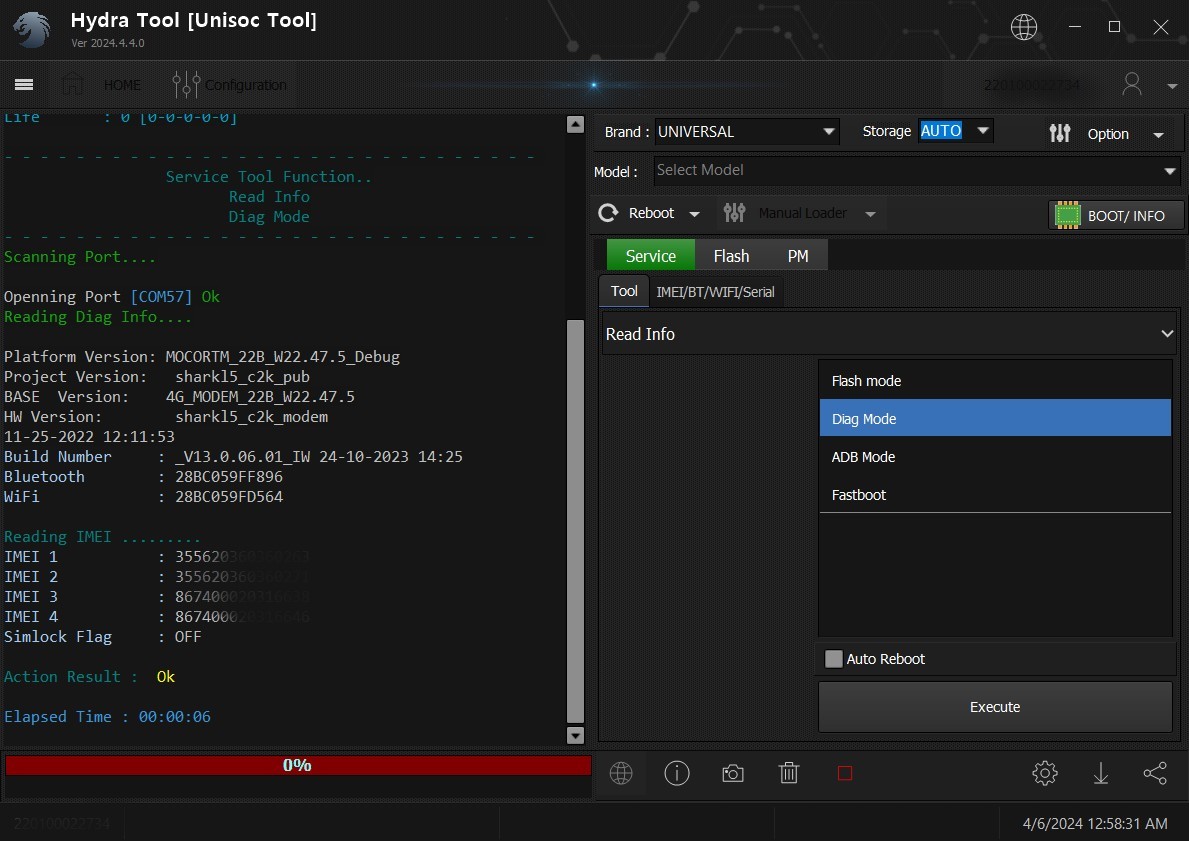Viewport: 1189px width, 841px height.
Task: Click the Execute button
Action: pyautogui.click(x=995, y=707)
